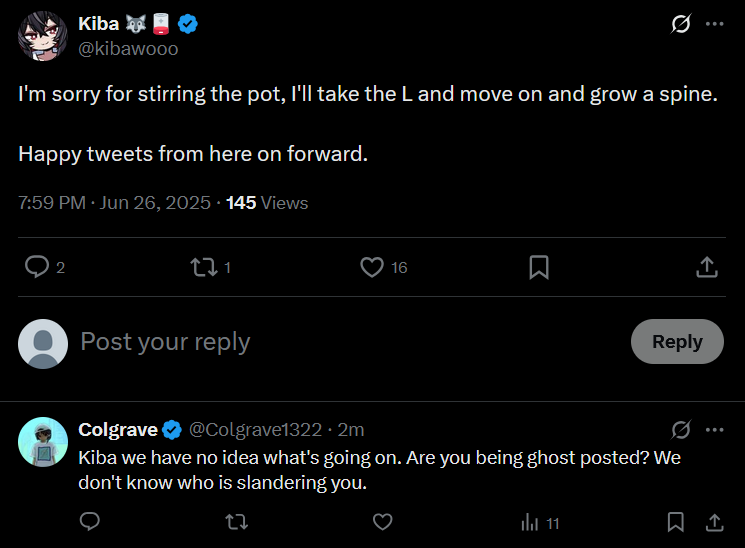Click Kiba's profile avatar

[x=43, y=36]
